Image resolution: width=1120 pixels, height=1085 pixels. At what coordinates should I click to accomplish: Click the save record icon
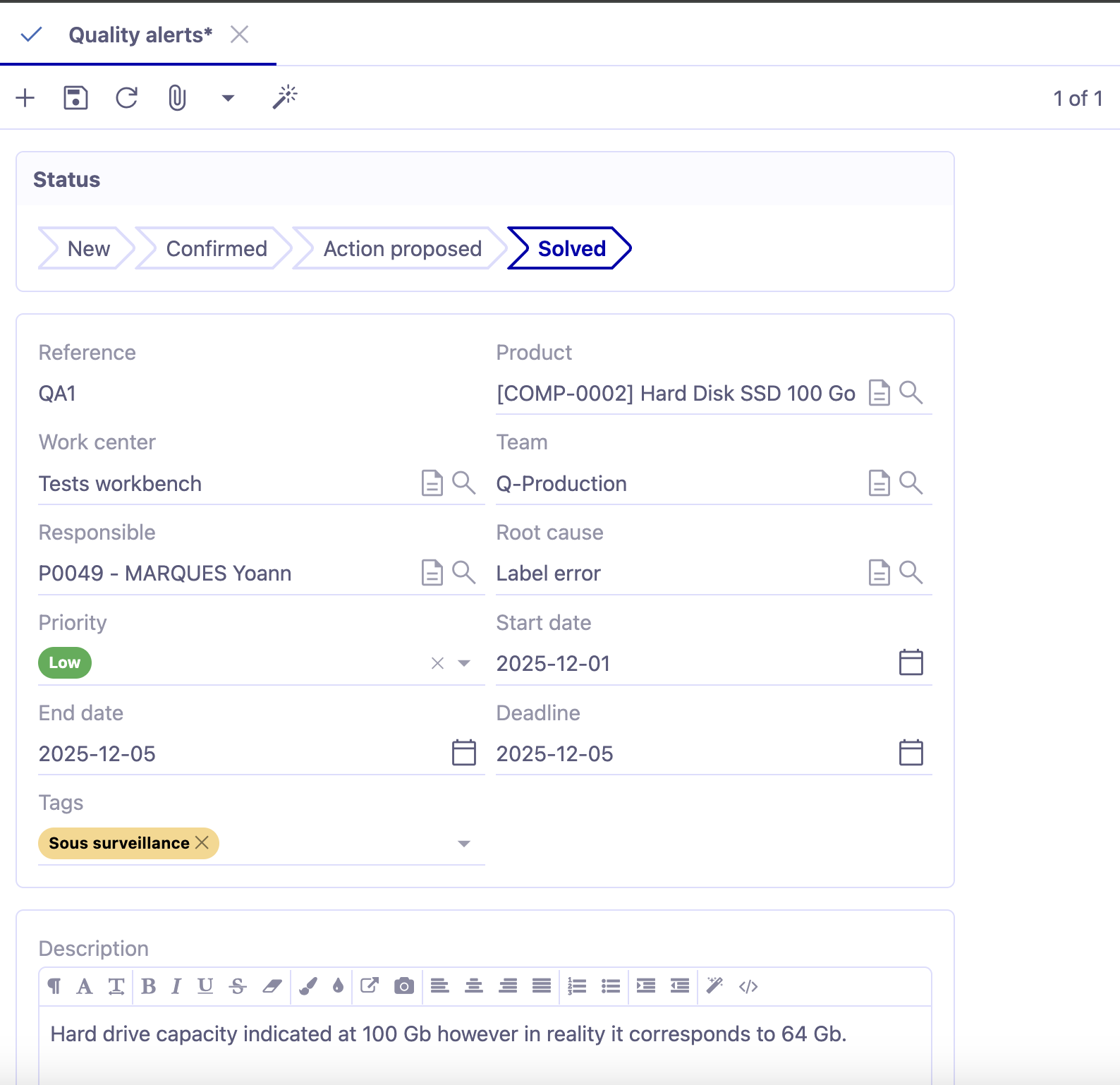75,98
